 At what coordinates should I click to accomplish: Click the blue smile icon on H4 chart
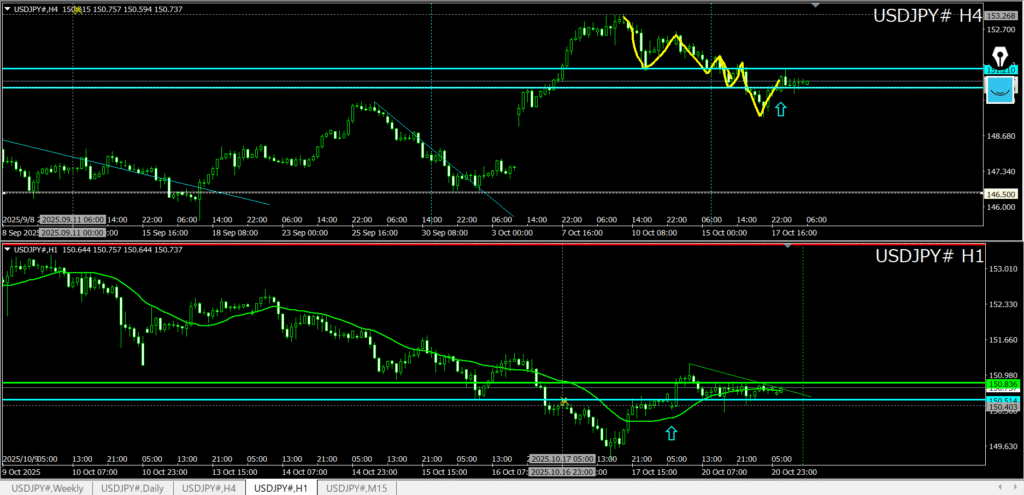pyautogui.click(x=998, y=91)
